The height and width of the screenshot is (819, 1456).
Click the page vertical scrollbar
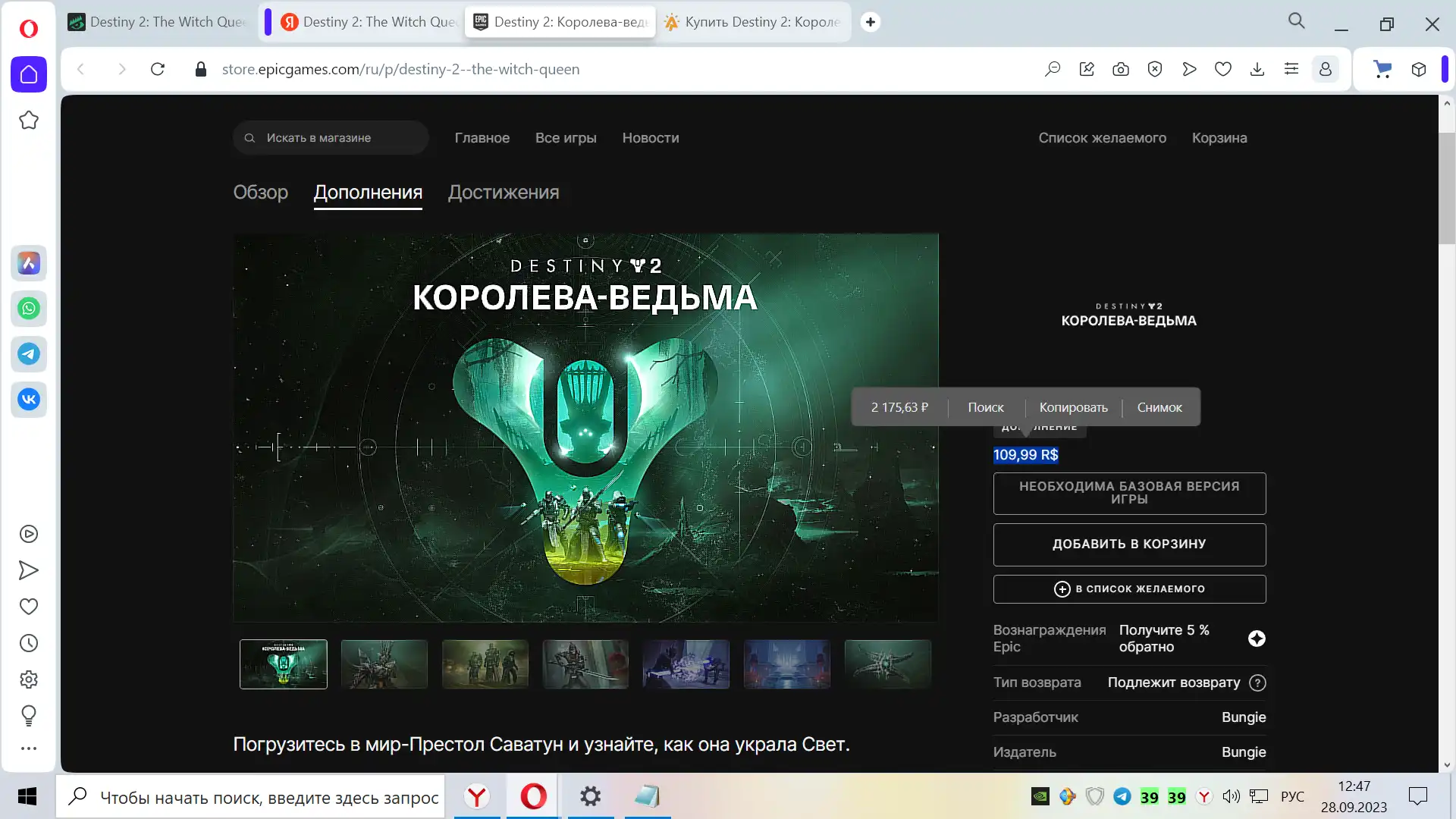click(1447, 190)
